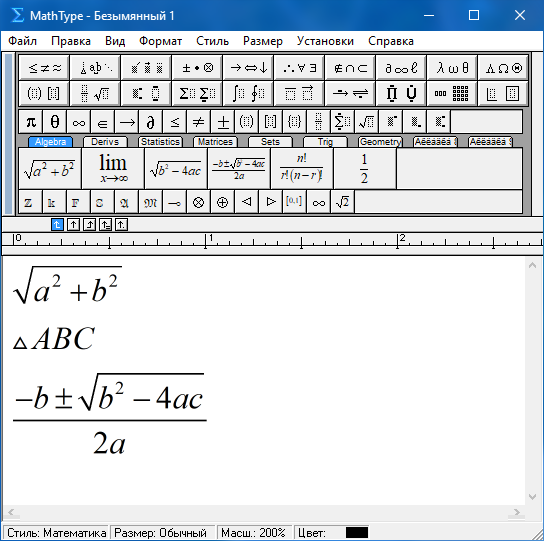Insert the circled plus symbol
Image resolution: width=544 pixels, height=541 pixels.
pos(222,202)
